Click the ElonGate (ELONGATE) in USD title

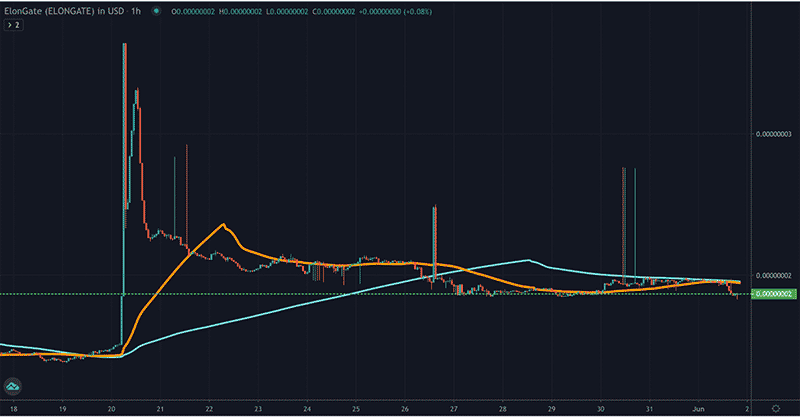(64, 11)
